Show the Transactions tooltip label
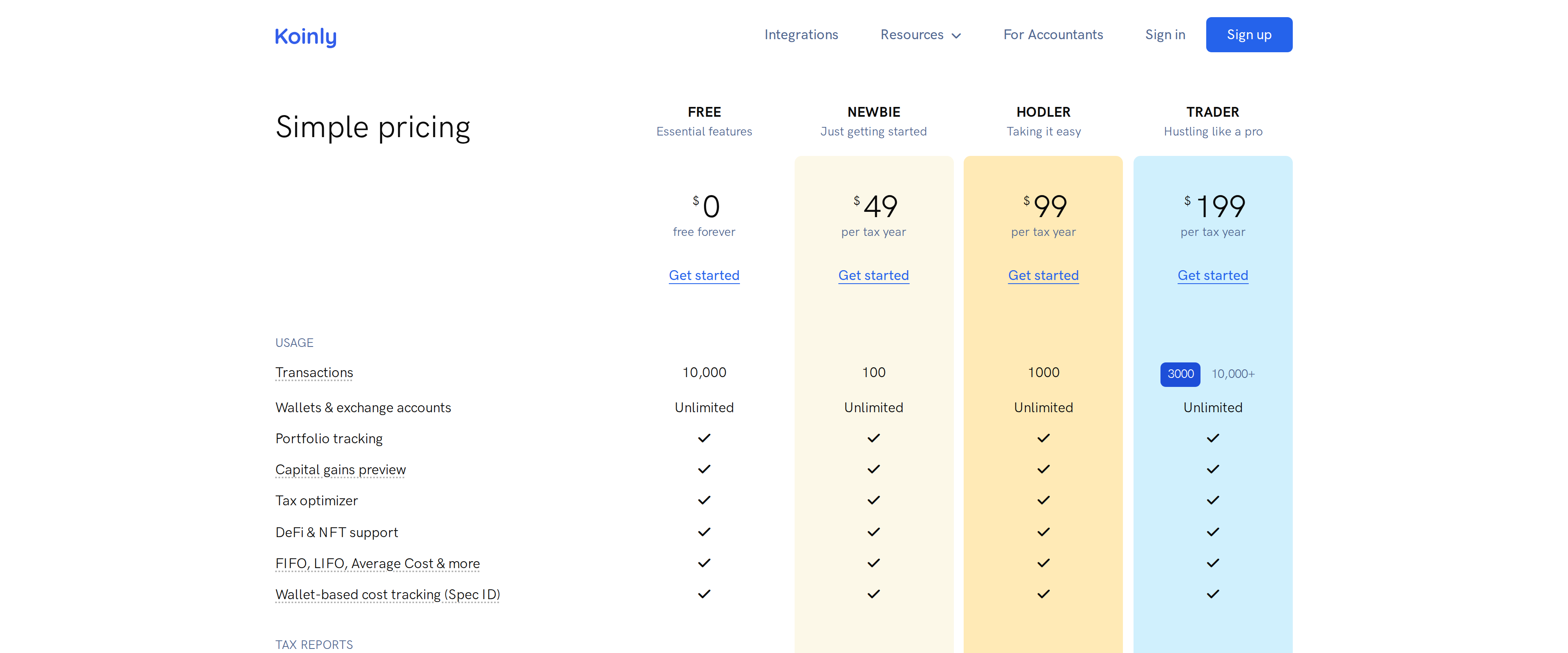Viewport: 1568px width, 653px height. coord(314,373)
